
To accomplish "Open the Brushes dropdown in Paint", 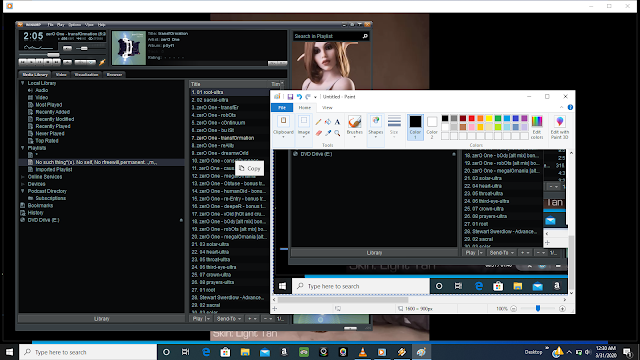I will 354,127.
